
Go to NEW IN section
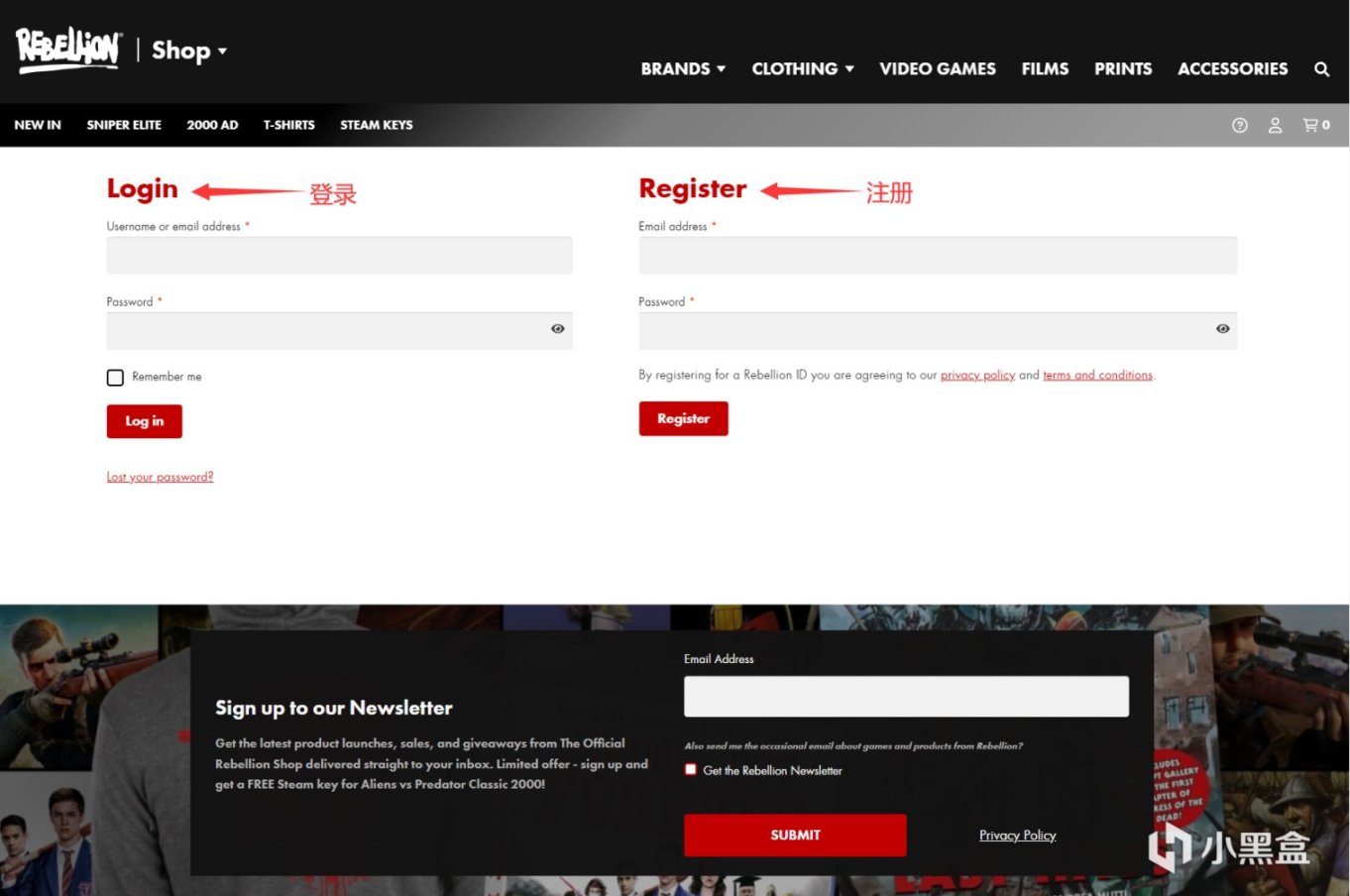38,125
